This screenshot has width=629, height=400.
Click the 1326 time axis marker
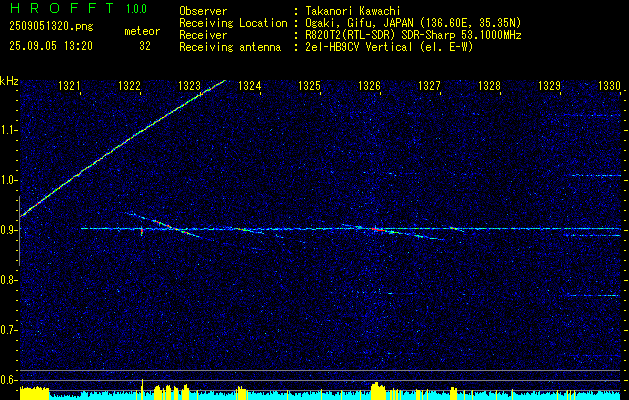coord(369,85)
